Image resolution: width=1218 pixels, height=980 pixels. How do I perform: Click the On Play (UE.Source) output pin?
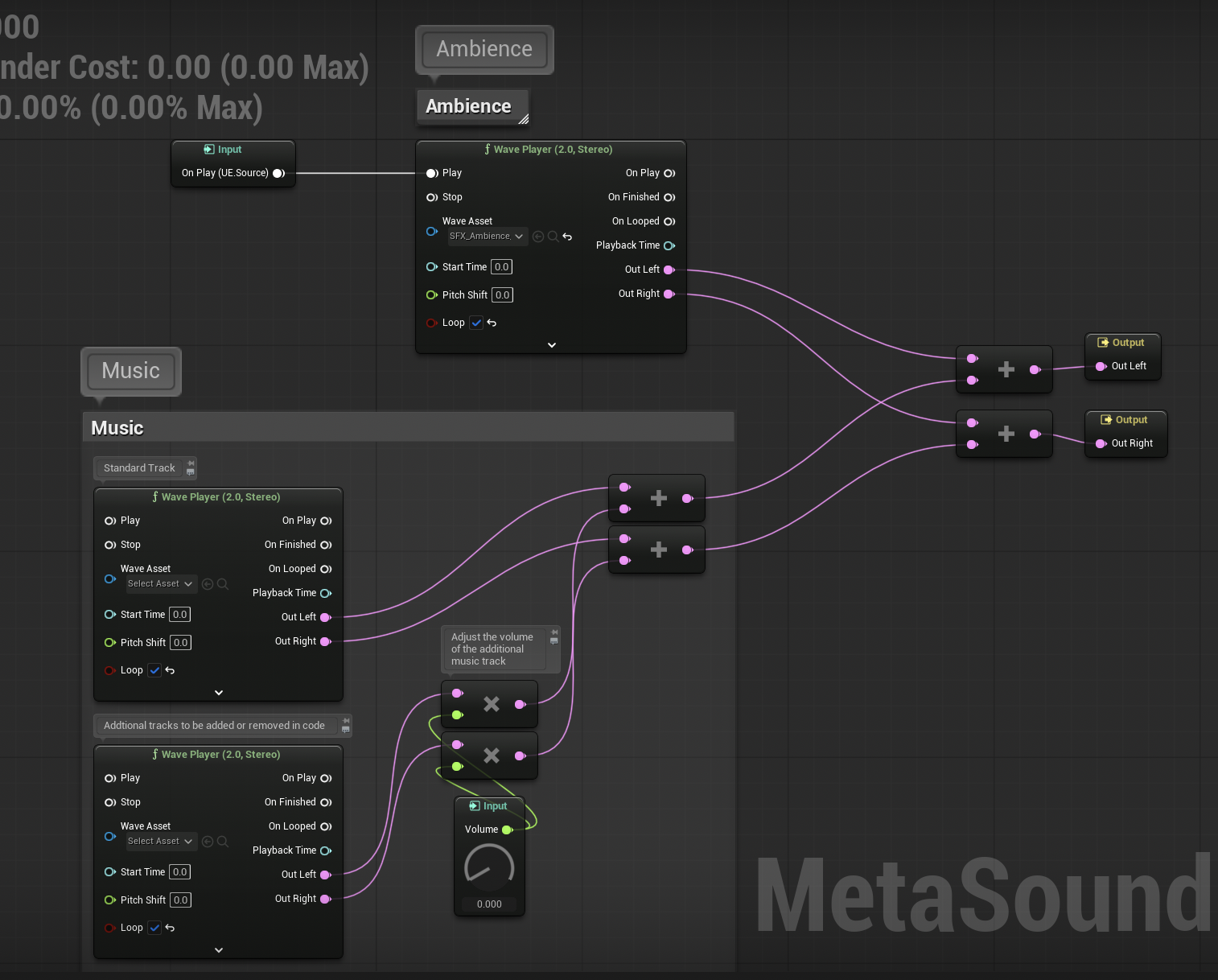[x=278, y=173]
